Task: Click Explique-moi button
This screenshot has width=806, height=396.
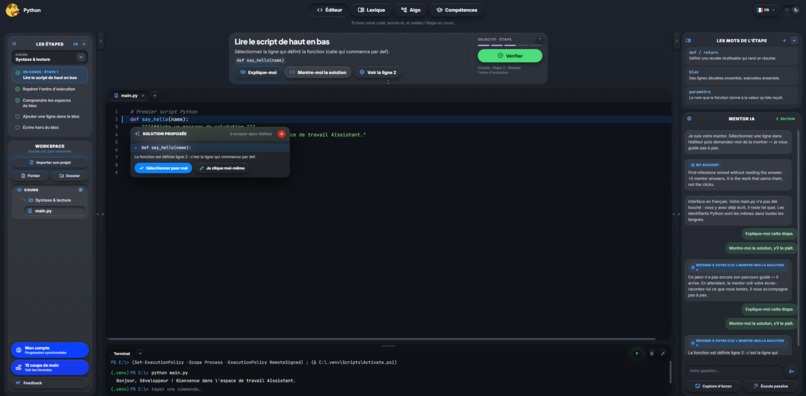Action: (x=258, y=73)
